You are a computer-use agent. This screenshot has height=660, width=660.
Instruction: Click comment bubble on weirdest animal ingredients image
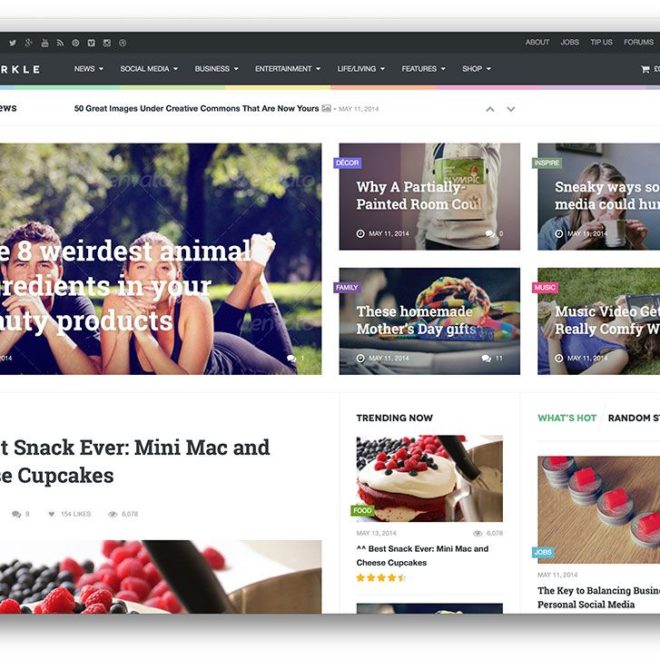[x=291, y=358]
